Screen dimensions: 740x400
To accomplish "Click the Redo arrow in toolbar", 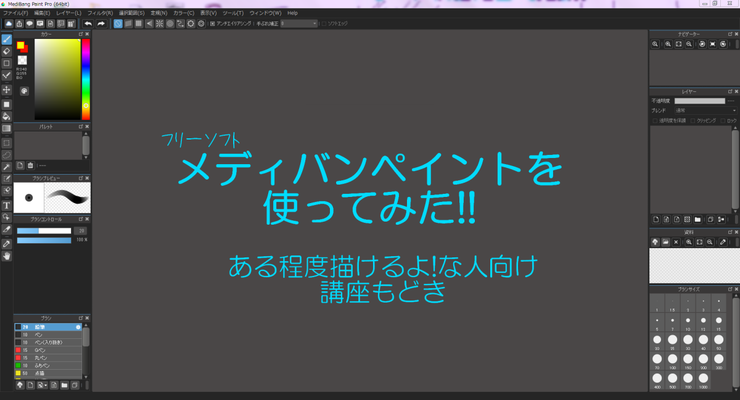I will [101, 24].
